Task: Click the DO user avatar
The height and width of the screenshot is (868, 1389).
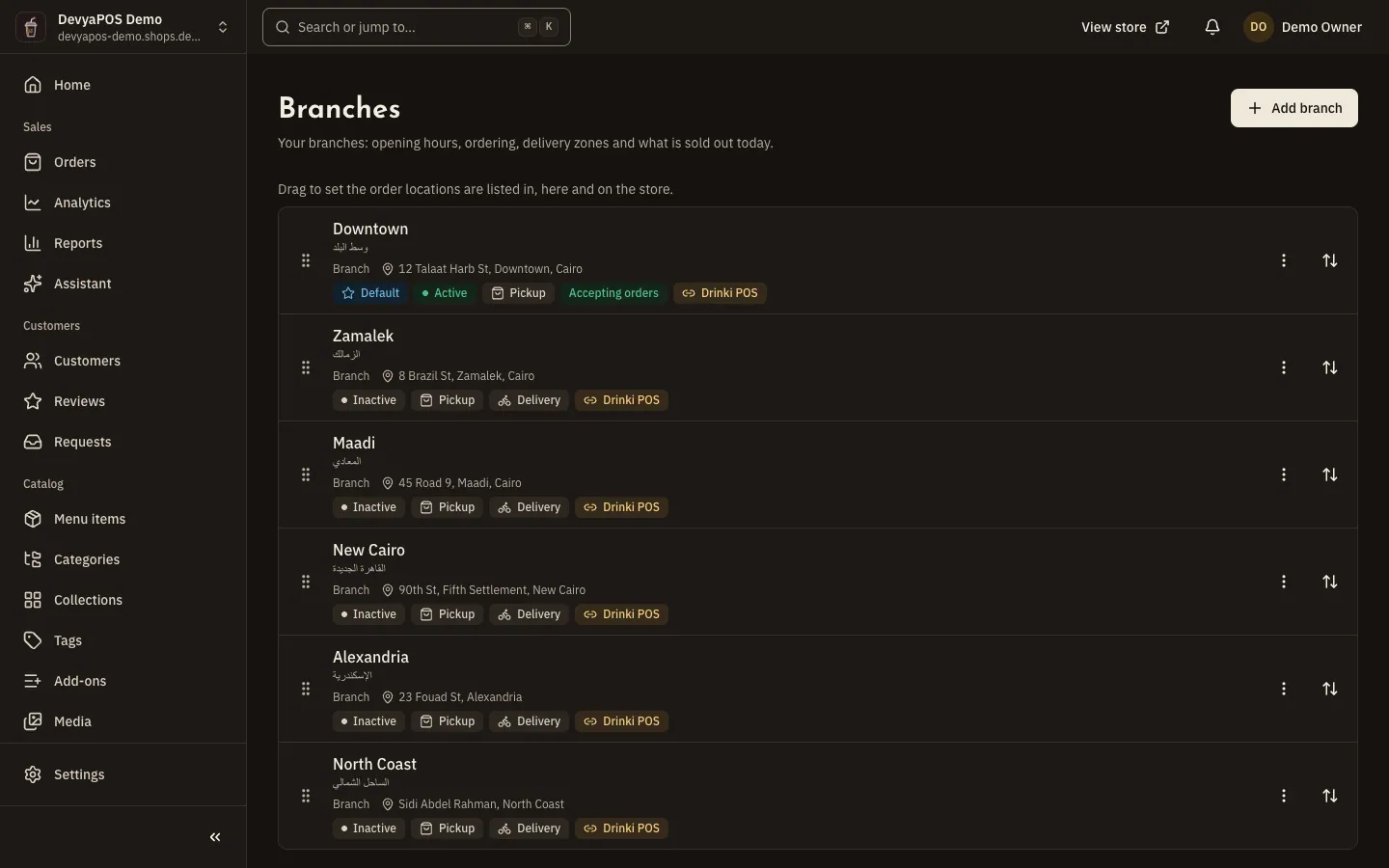Action: (x=1258, y=27)
